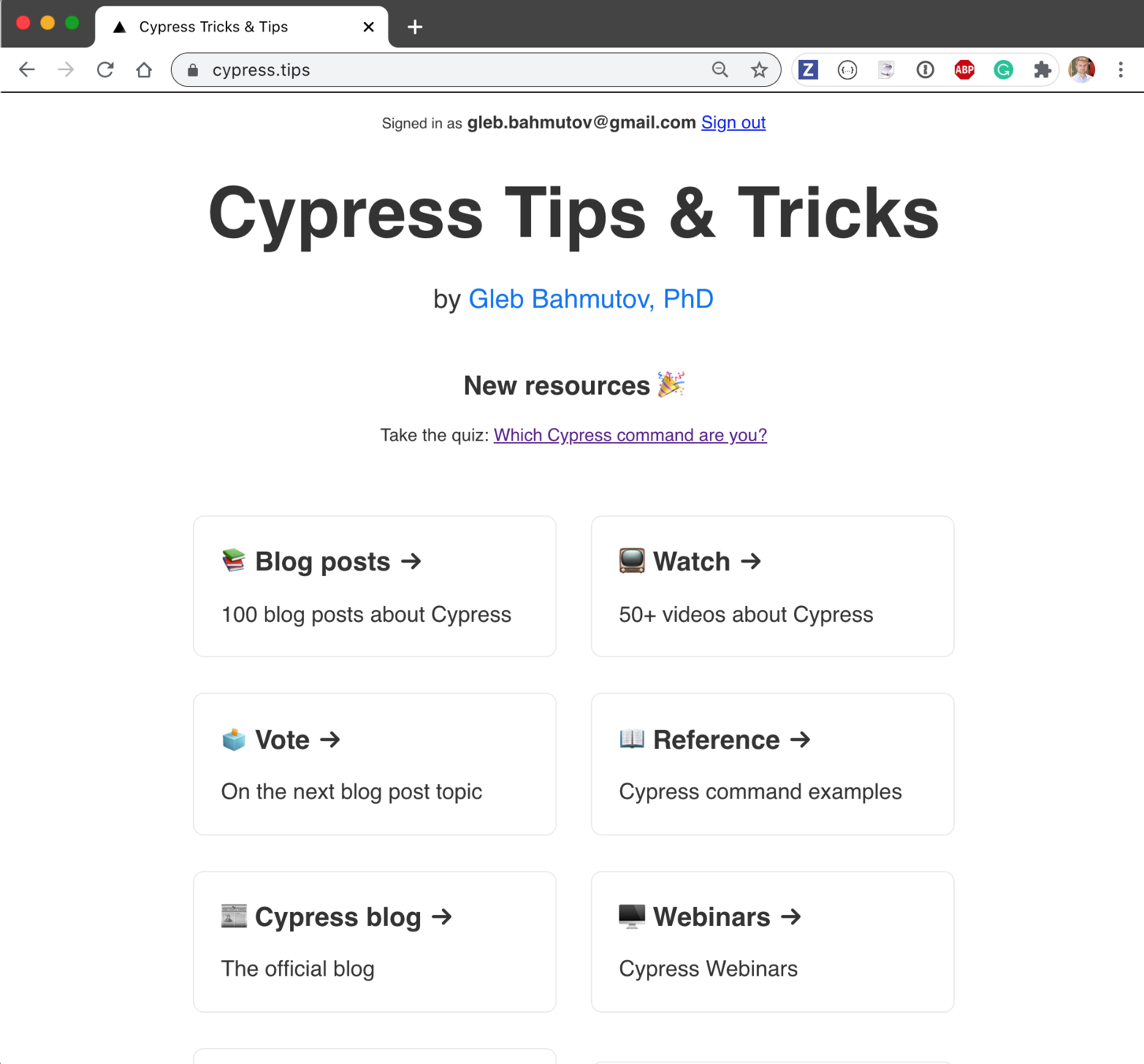The image size is (1144, 1064).
Task: Open the Vote card heading
Action: pyautogui.click(x=280, y=739)
